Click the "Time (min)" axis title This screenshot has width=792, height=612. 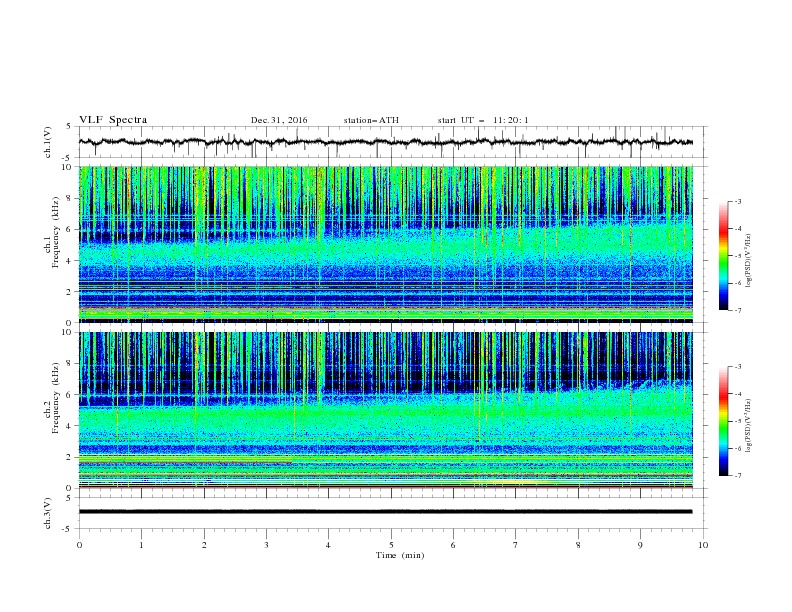click(x=400, y=555)
